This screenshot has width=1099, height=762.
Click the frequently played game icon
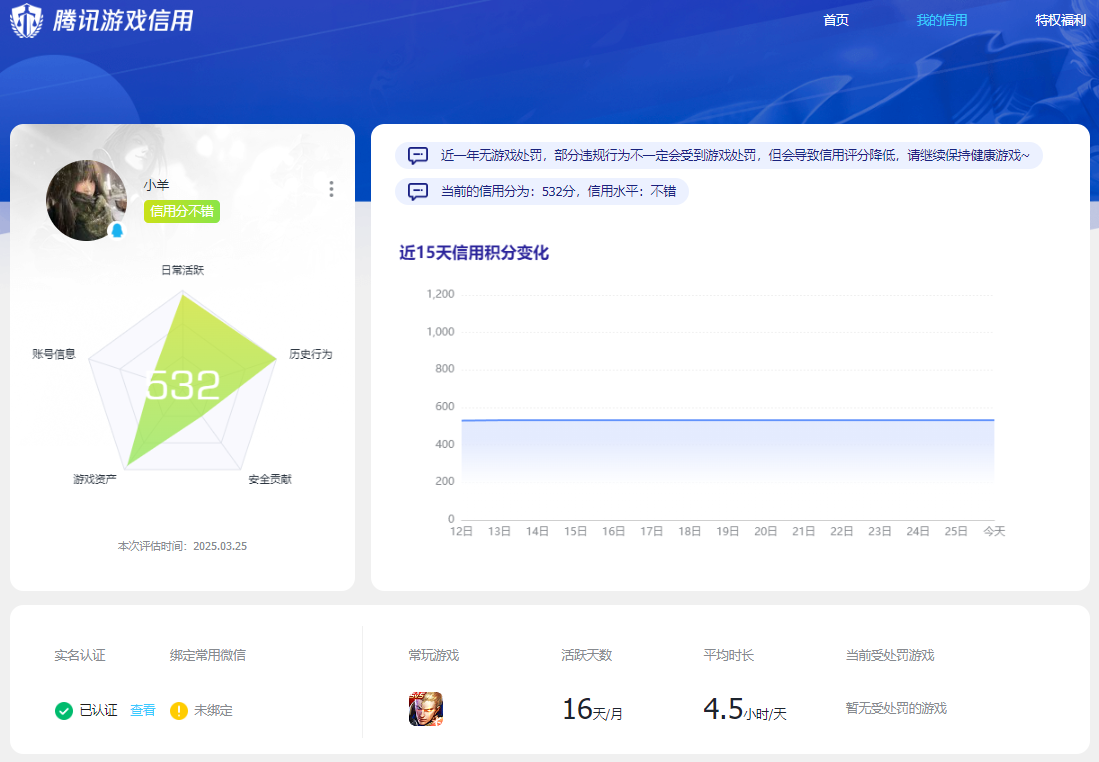pyautogui.click(x=426, y=709)
